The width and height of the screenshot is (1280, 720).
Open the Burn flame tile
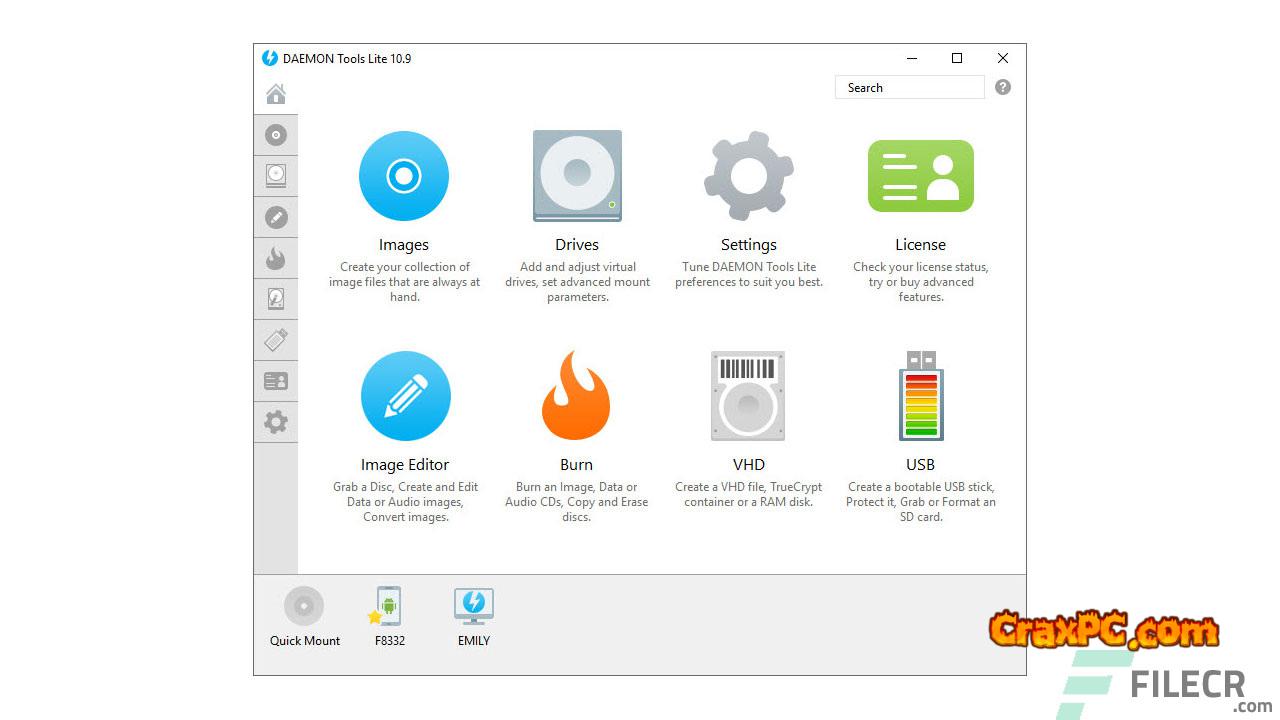[576, 397]
